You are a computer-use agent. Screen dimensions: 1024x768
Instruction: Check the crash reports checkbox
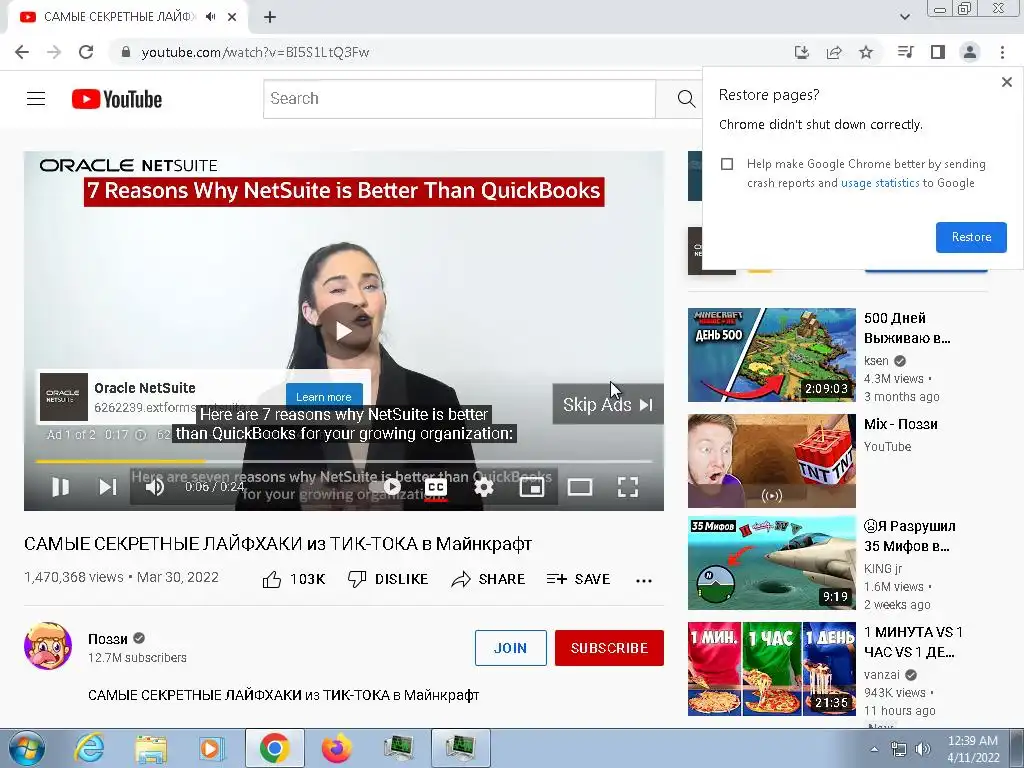(x=727, y=164)
